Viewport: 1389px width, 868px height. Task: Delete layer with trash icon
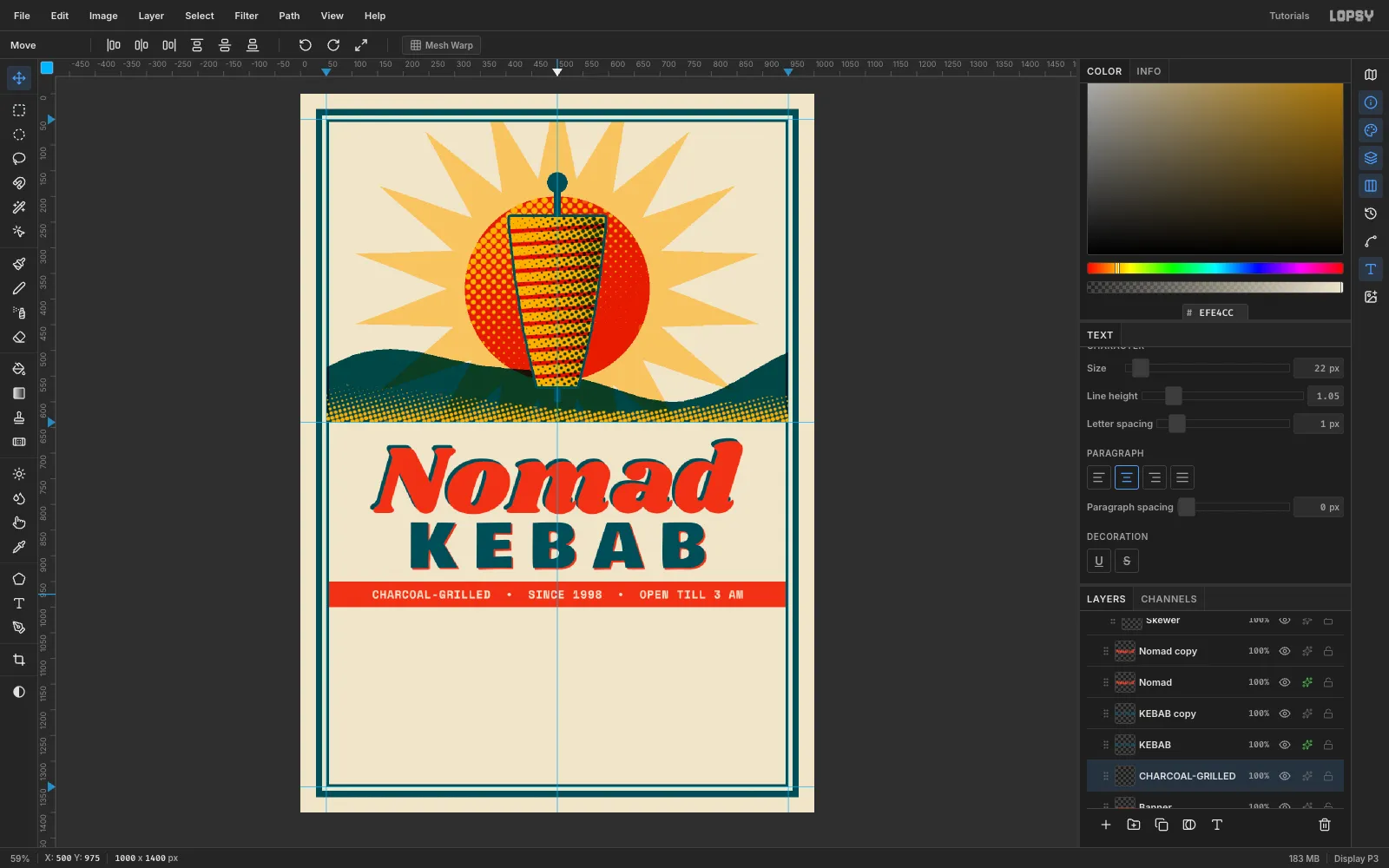tap(1325, 825)
